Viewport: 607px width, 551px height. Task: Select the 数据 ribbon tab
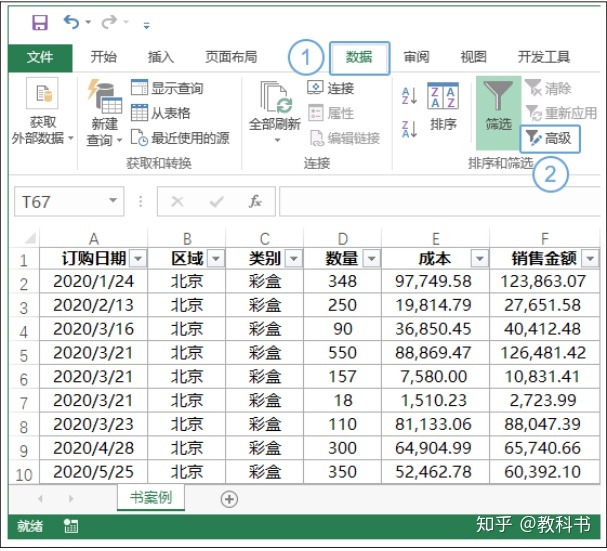pos(359,57)
